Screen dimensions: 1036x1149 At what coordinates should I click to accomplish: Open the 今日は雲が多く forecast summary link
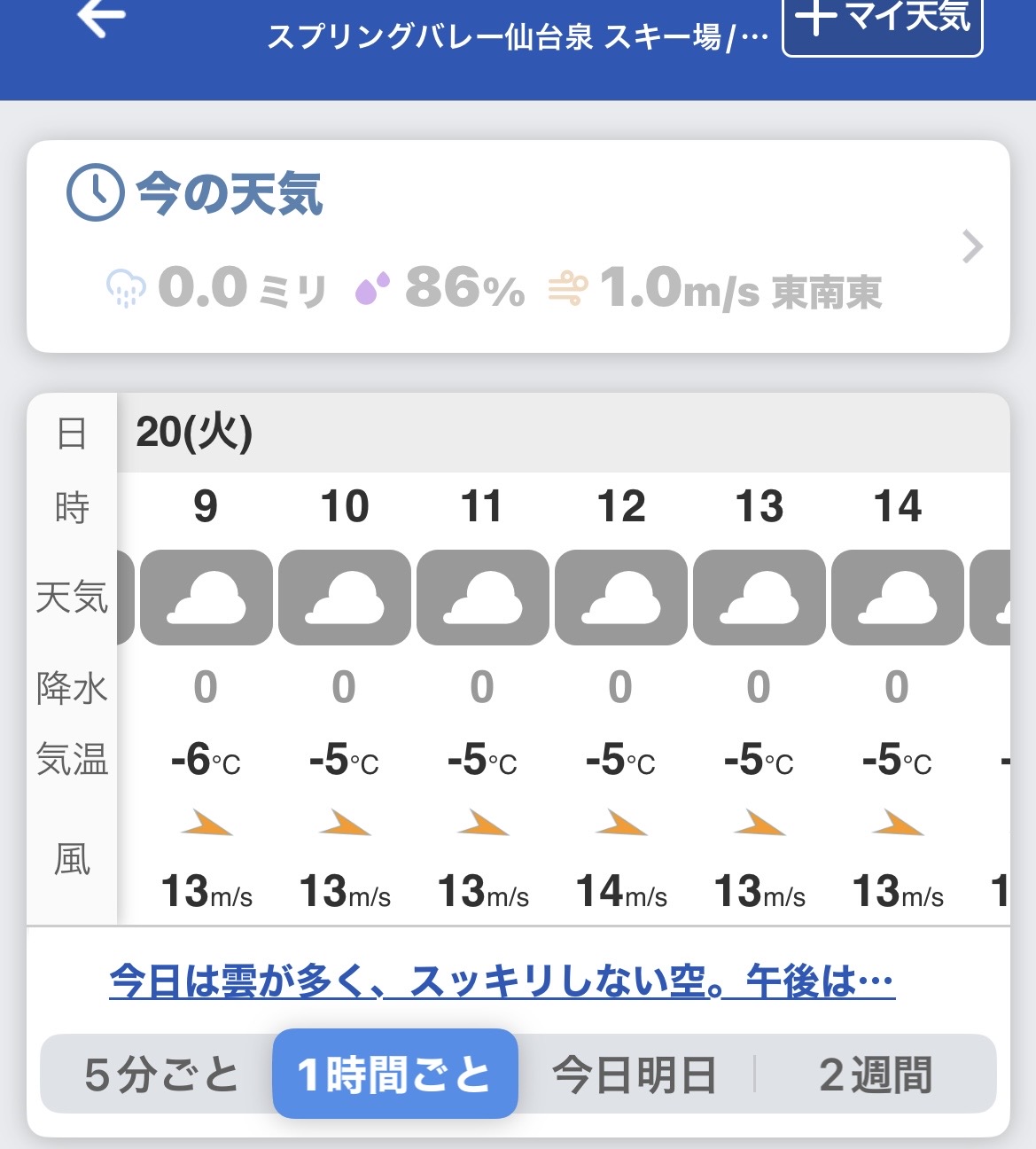click(x=502, y=981)
